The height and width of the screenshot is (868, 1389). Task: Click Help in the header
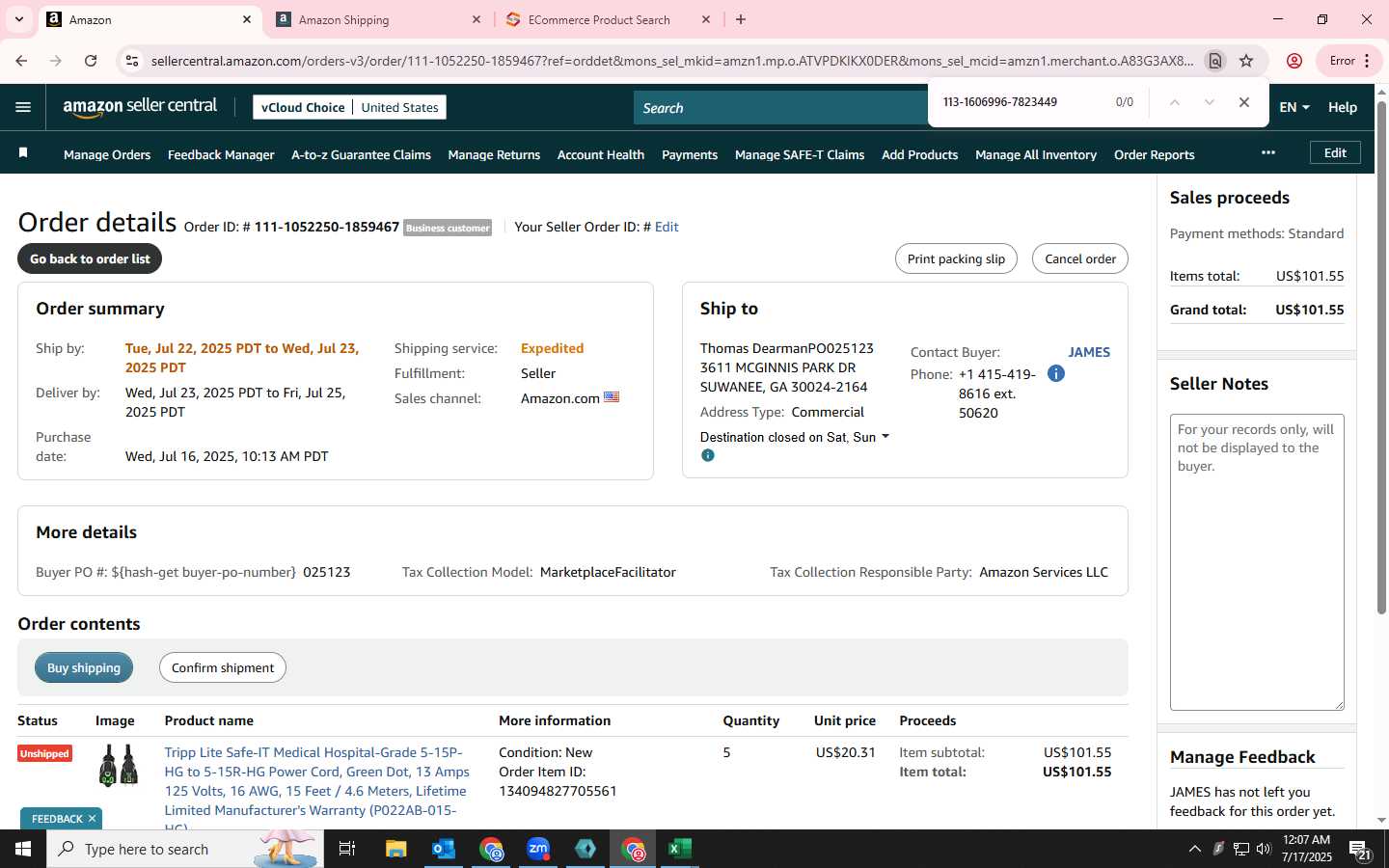1343,107
